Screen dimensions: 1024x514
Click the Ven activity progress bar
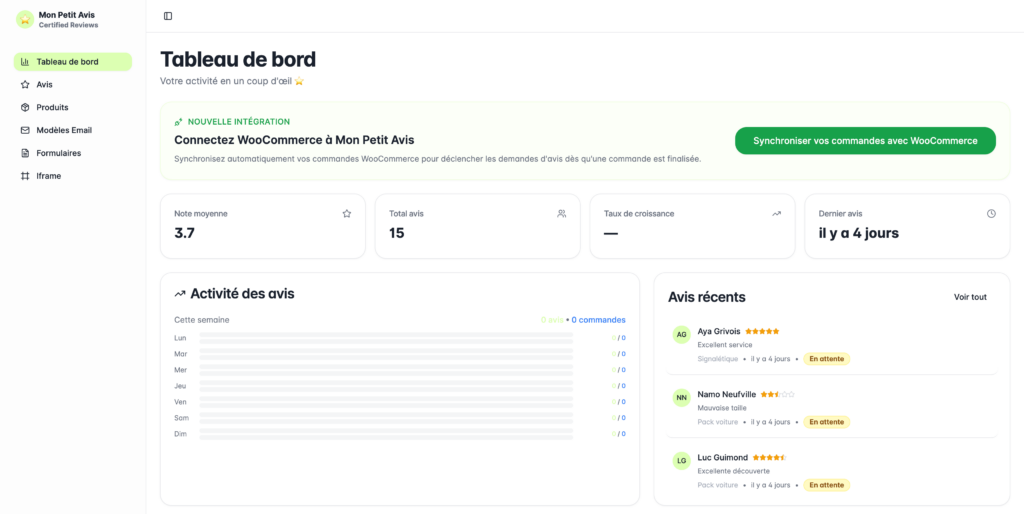point(386,402)
